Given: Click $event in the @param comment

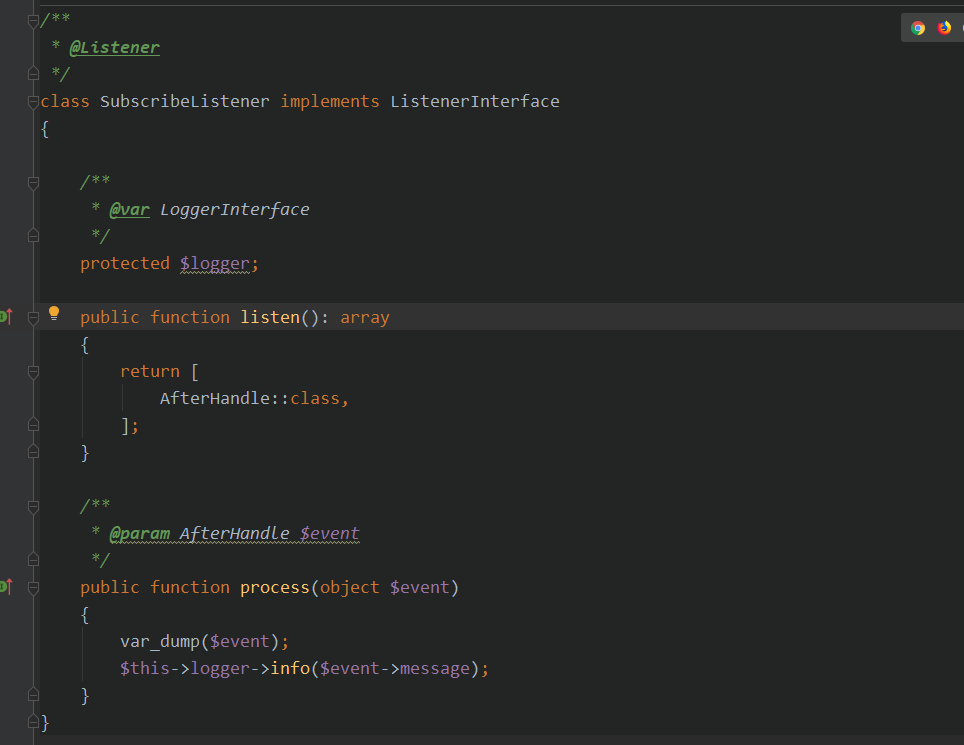Looking at the screenshot, I should [330, 534].
